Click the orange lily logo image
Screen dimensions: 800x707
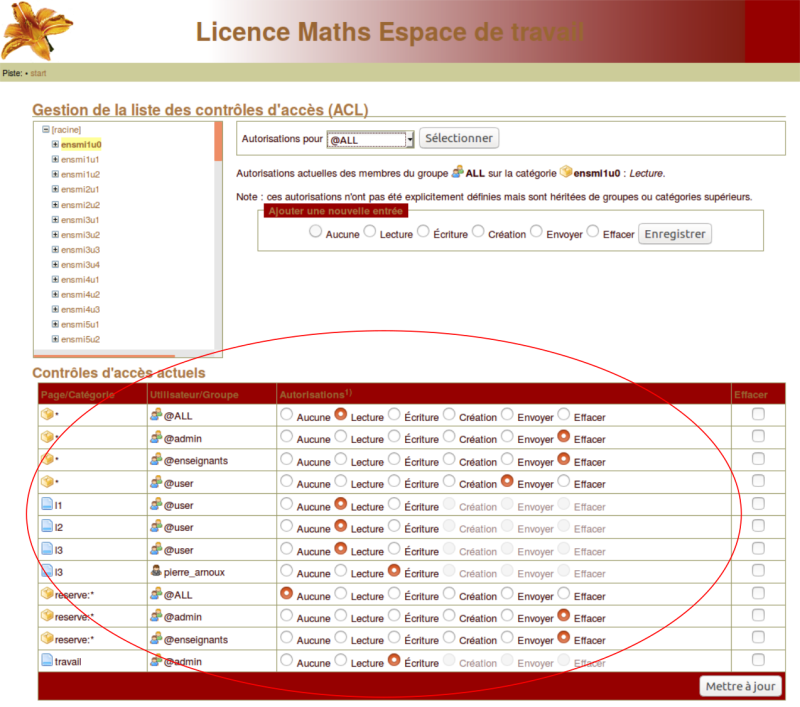pos(38,31)
